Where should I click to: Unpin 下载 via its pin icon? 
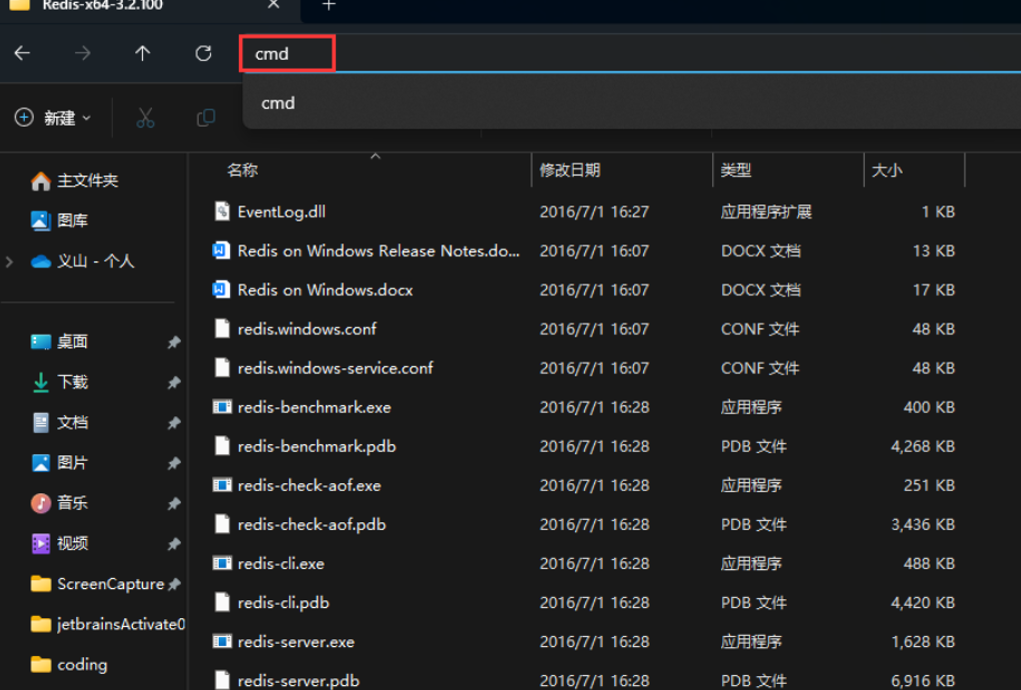point(174,382)
